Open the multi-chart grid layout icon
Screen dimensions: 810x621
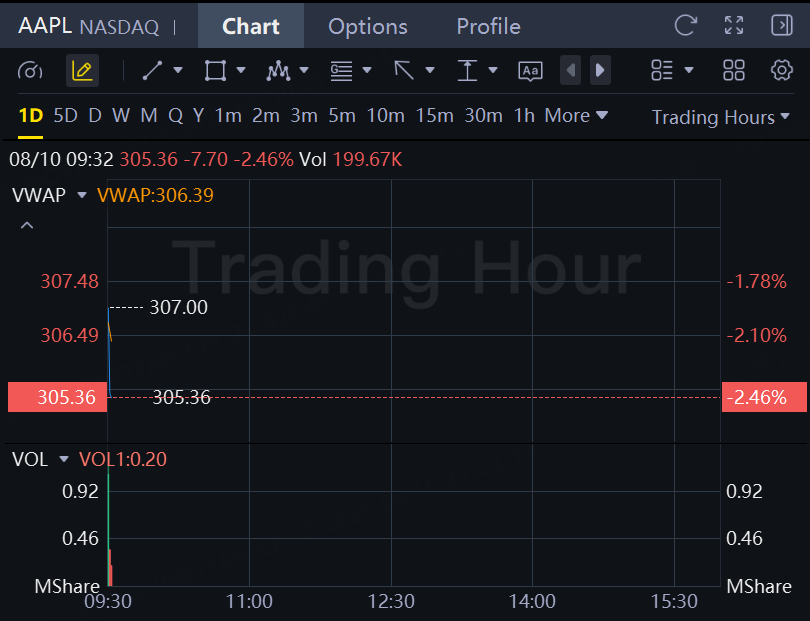click(734, 70)
